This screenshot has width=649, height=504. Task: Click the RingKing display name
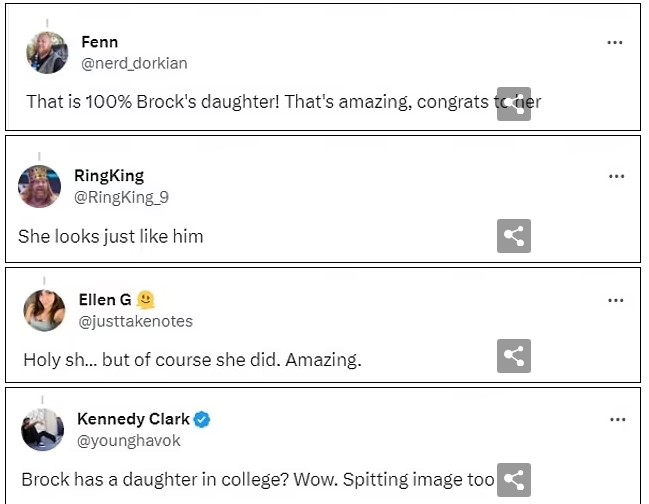(x=109, y=175)
